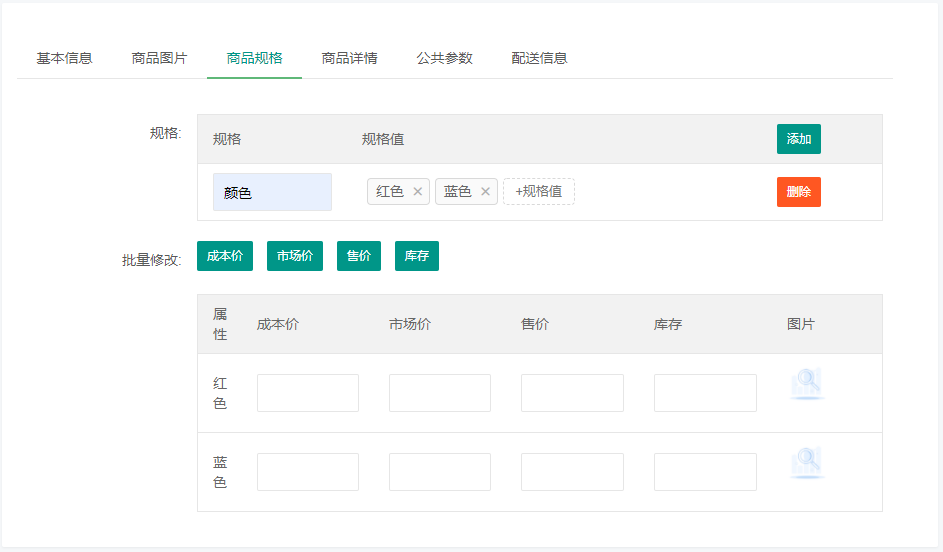Screen dimensions: 943x552
Task: Click the orange 删除 button
Action: coord(799,192)
